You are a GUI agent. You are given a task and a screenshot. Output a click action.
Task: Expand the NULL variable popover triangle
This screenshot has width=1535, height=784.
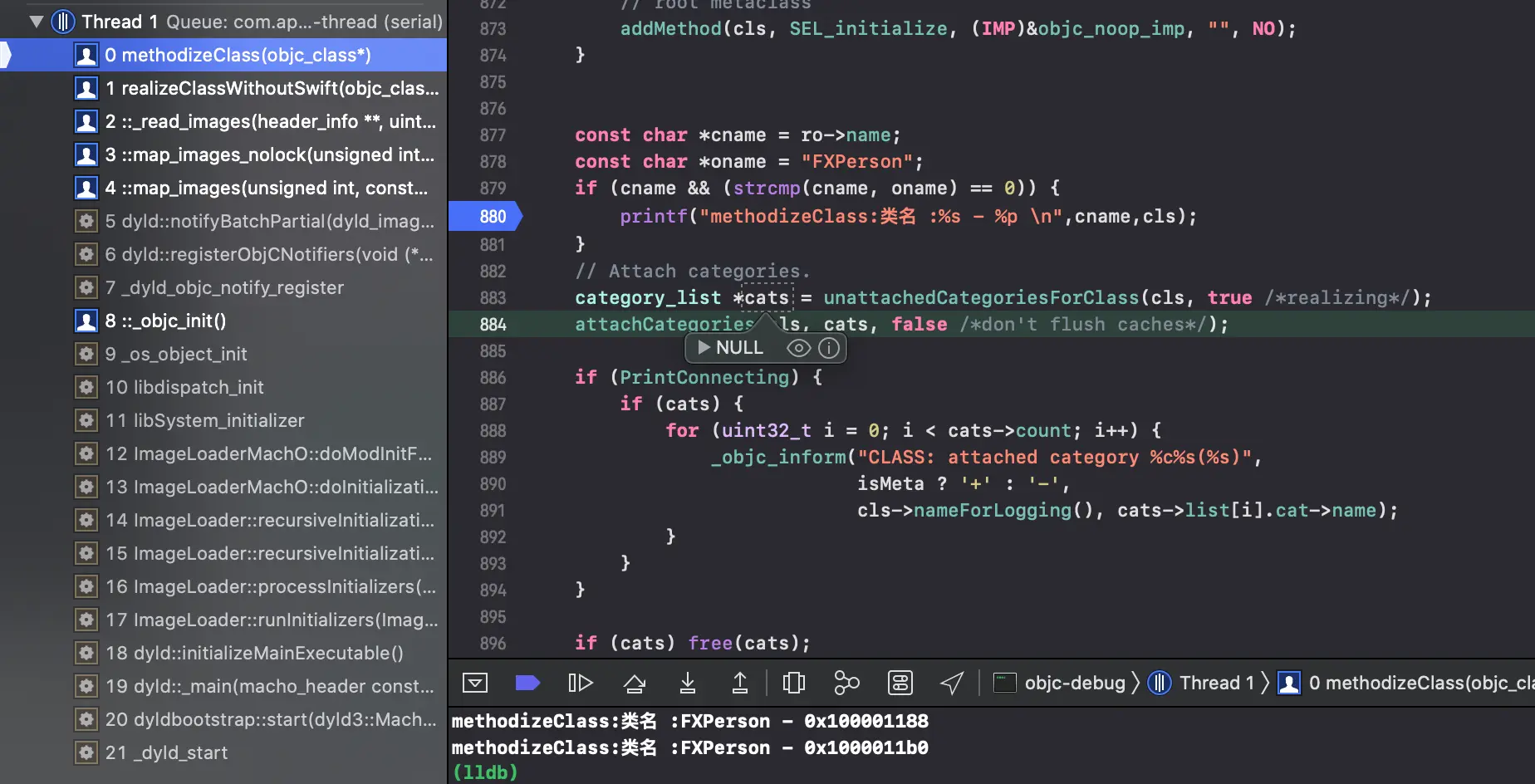coord(704,347)
